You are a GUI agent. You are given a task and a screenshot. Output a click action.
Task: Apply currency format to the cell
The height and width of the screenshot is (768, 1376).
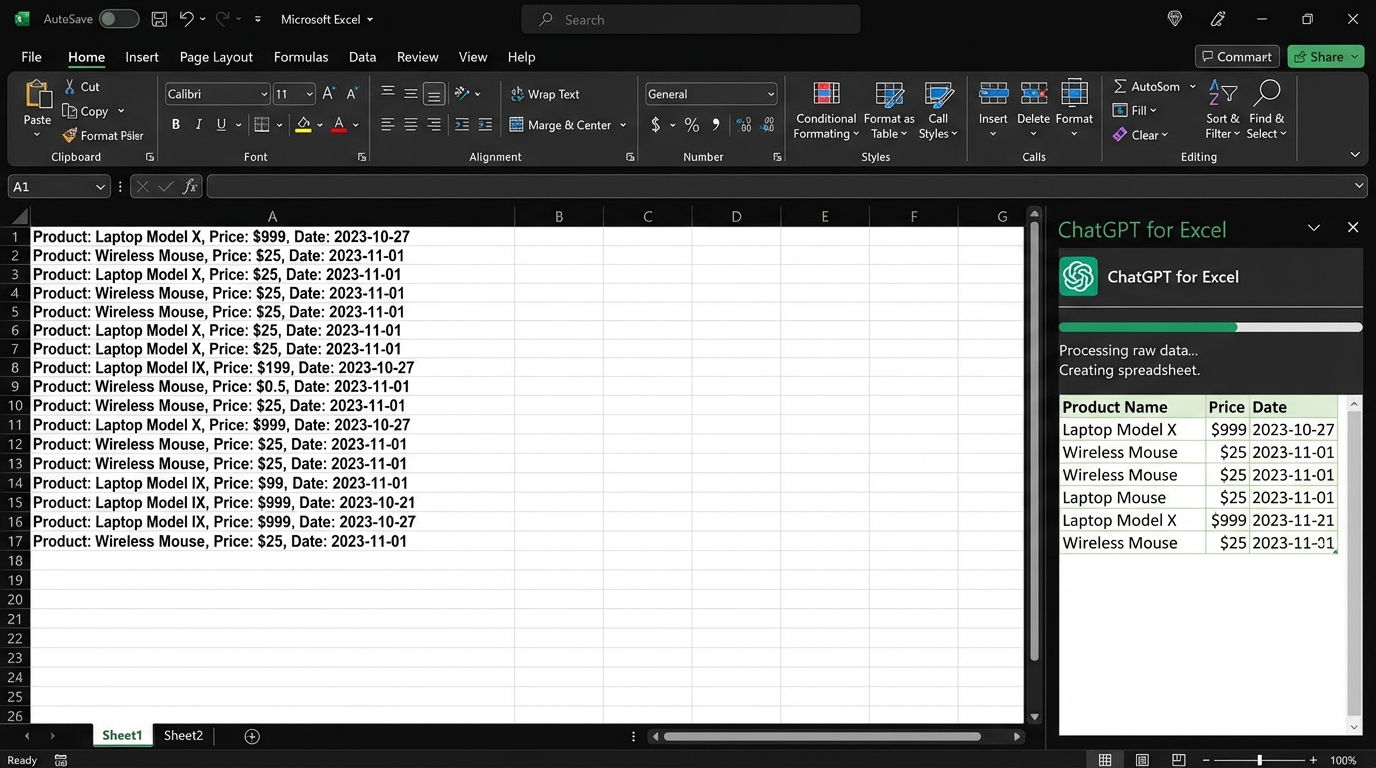click(655, 125)
